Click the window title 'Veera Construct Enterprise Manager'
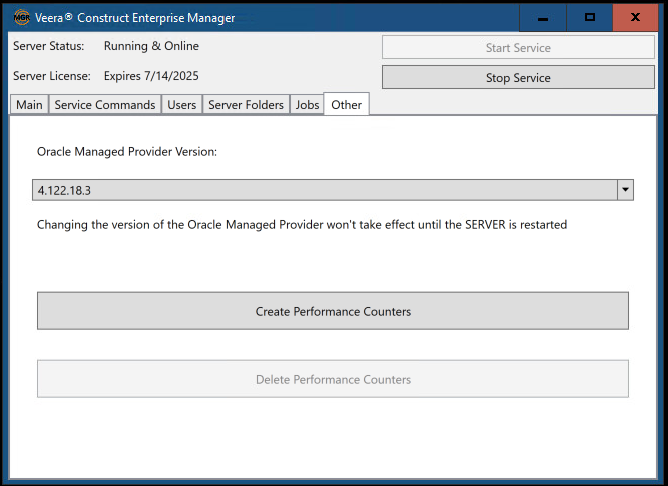Image resolution: width=668 pixels, height=486 pixels. [135, 18]
